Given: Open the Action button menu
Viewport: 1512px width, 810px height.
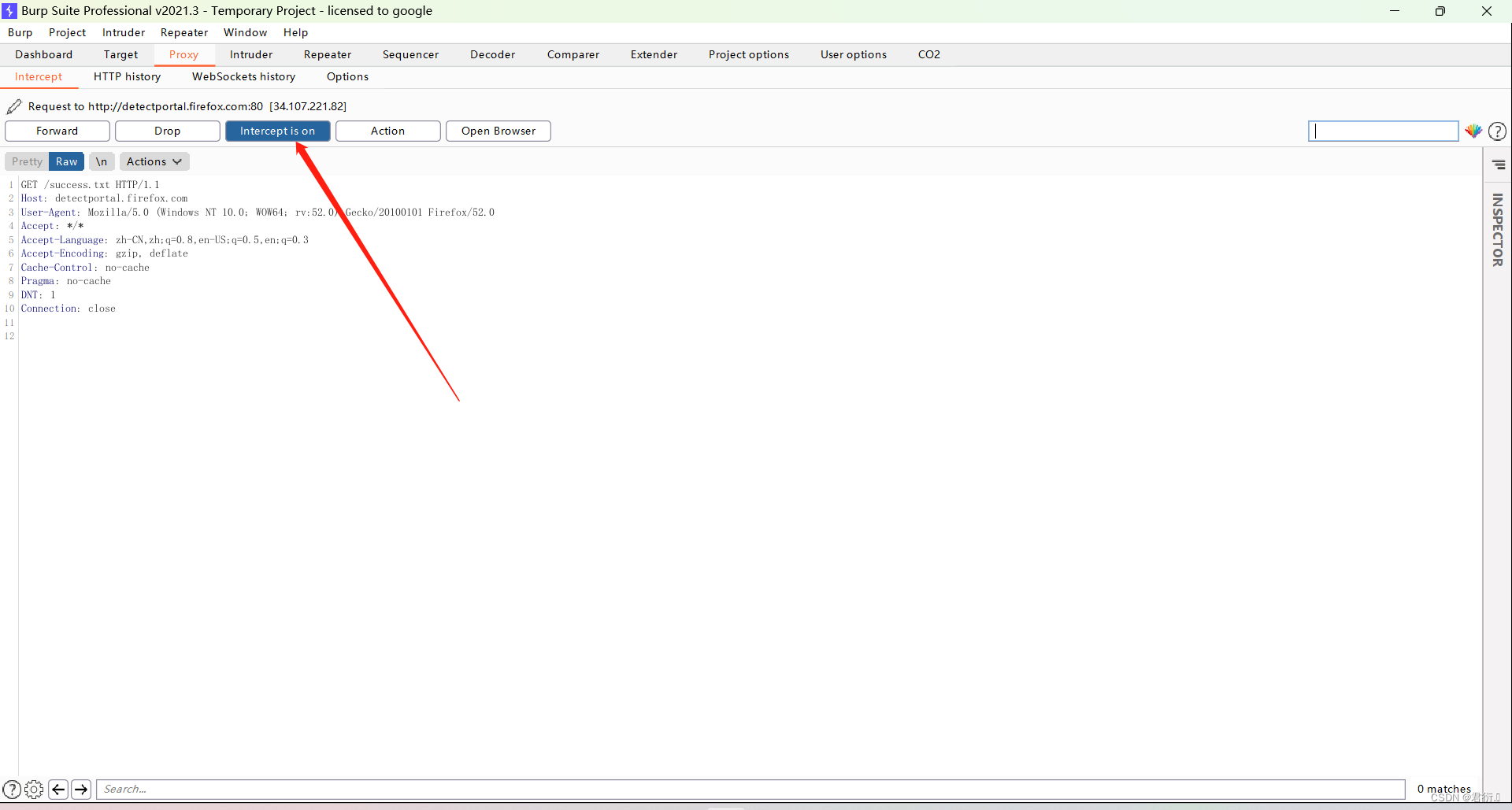Looking at the screenshot, I should point(388,131).
